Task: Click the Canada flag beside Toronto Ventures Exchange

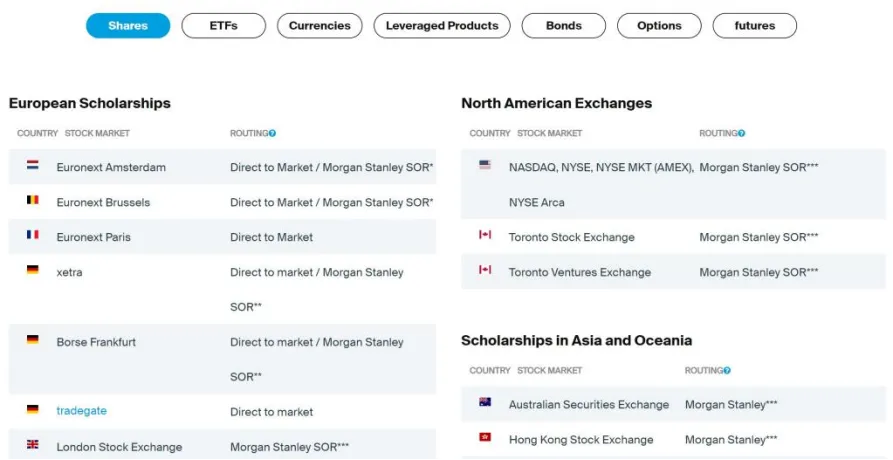Action: coord(485,270)
